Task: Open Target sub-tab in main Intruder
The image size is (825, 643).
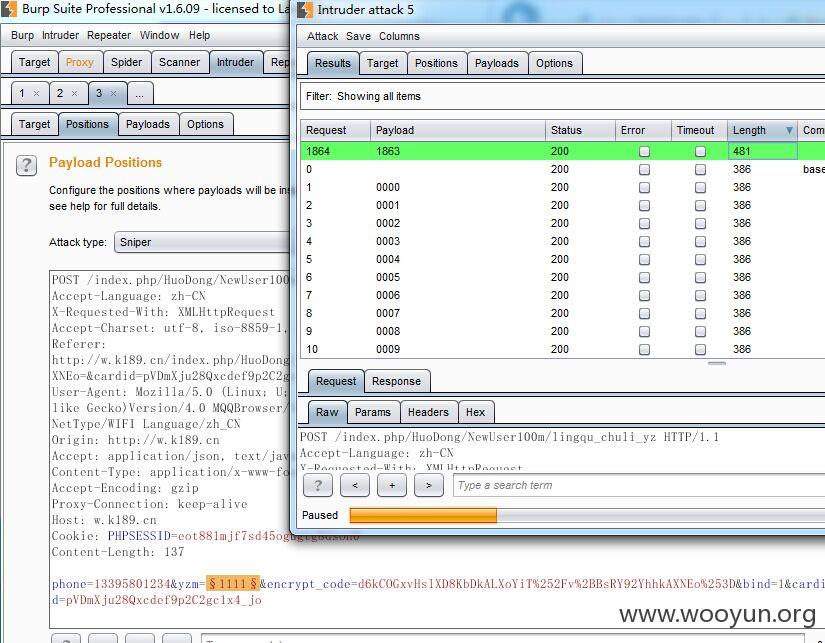Action: pos(34,124)
